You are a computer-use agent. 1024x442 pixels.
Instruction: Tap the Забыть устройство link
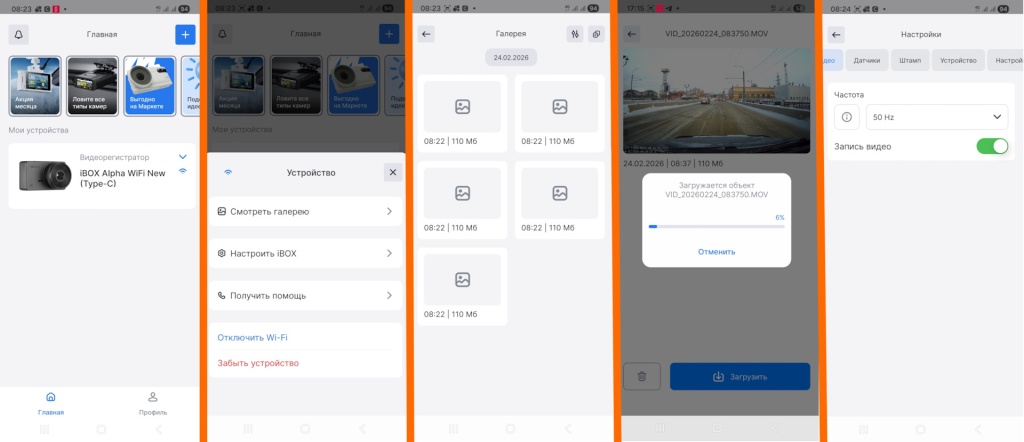[258, 363]
